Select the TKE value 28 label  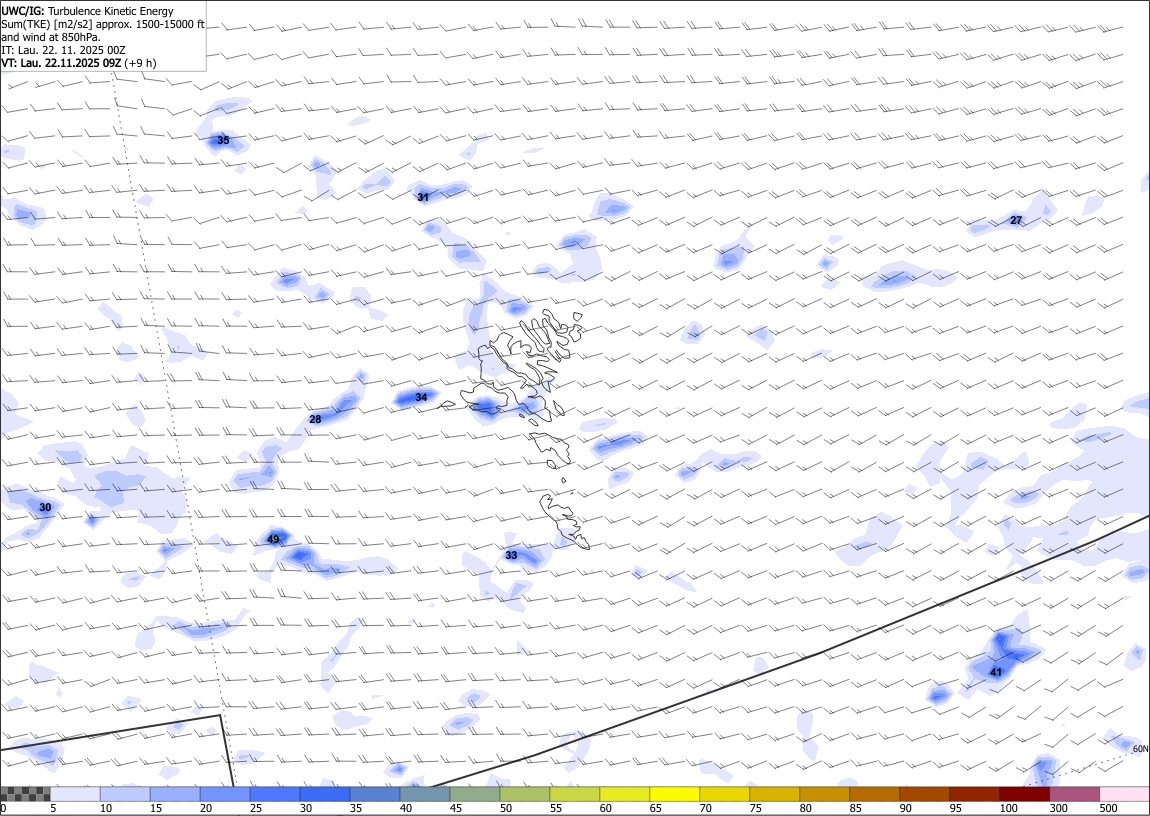coord(315,419)
